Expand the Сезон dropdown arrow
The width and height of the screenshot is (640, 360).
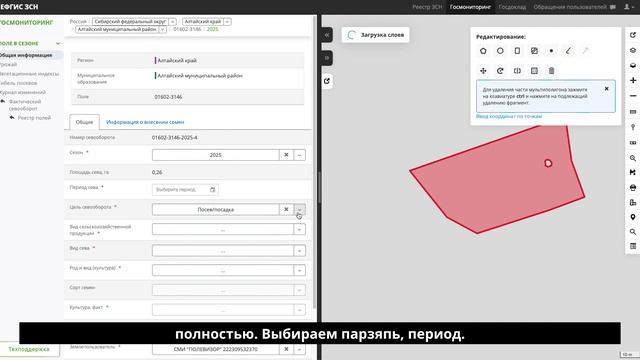[x=299, y=155]
